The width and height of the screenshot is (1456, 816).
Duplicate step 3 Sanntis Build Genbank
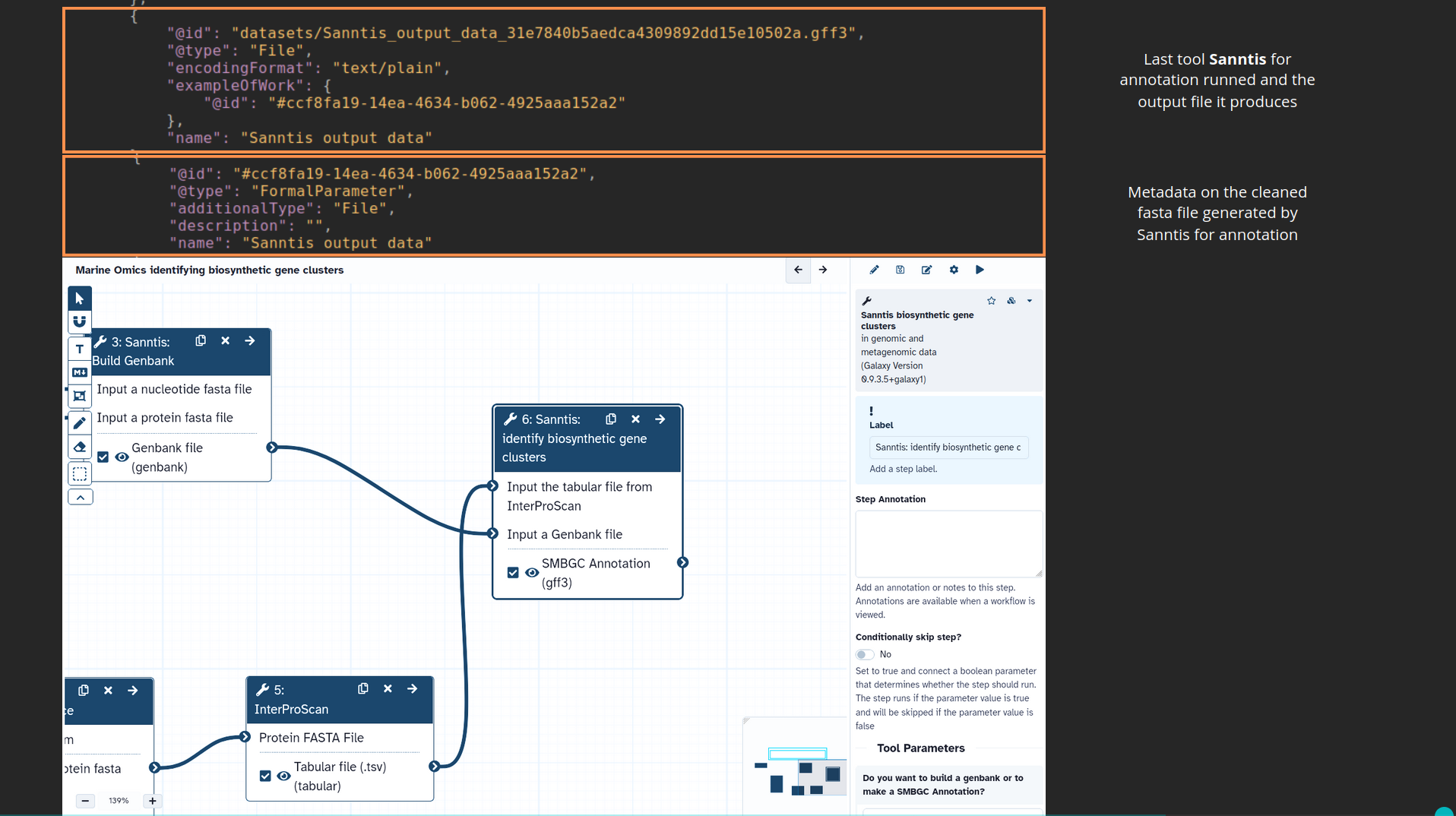coord(201,341)
